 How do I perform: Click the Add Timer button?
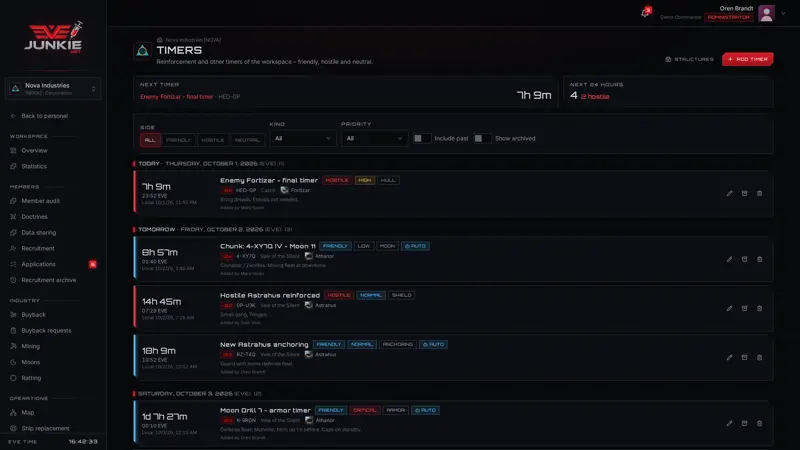[747, 59]
